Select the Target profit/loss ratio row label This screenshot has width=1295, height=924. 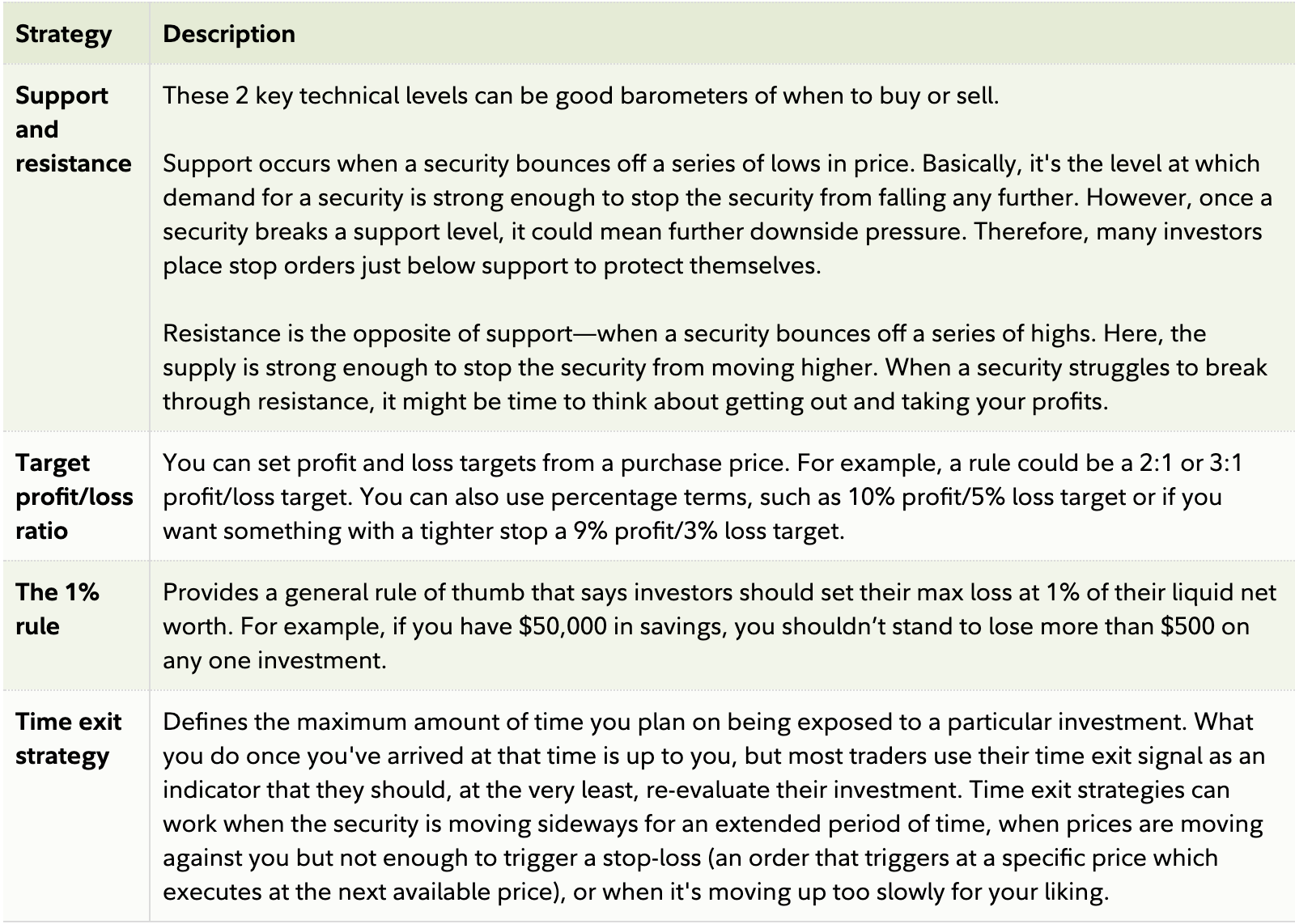(x=74, y=497)
